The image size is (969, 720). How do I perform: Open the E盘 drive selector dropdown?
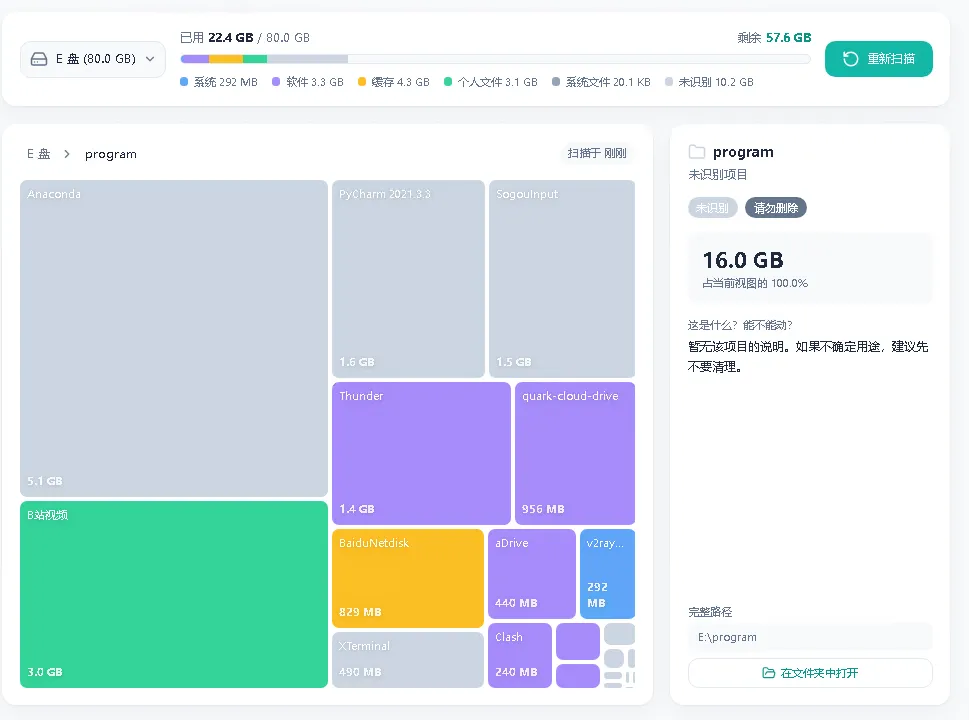point(93,59)
